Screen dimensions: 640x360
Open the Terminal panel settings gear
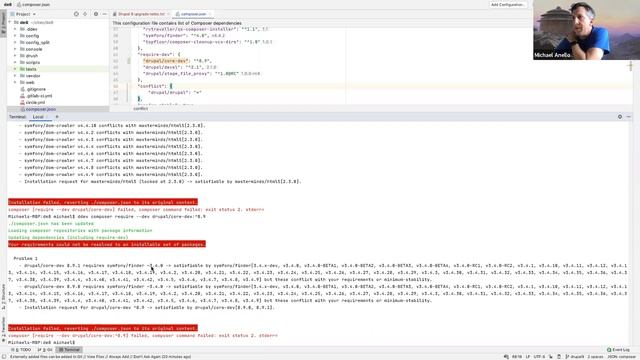620,117
